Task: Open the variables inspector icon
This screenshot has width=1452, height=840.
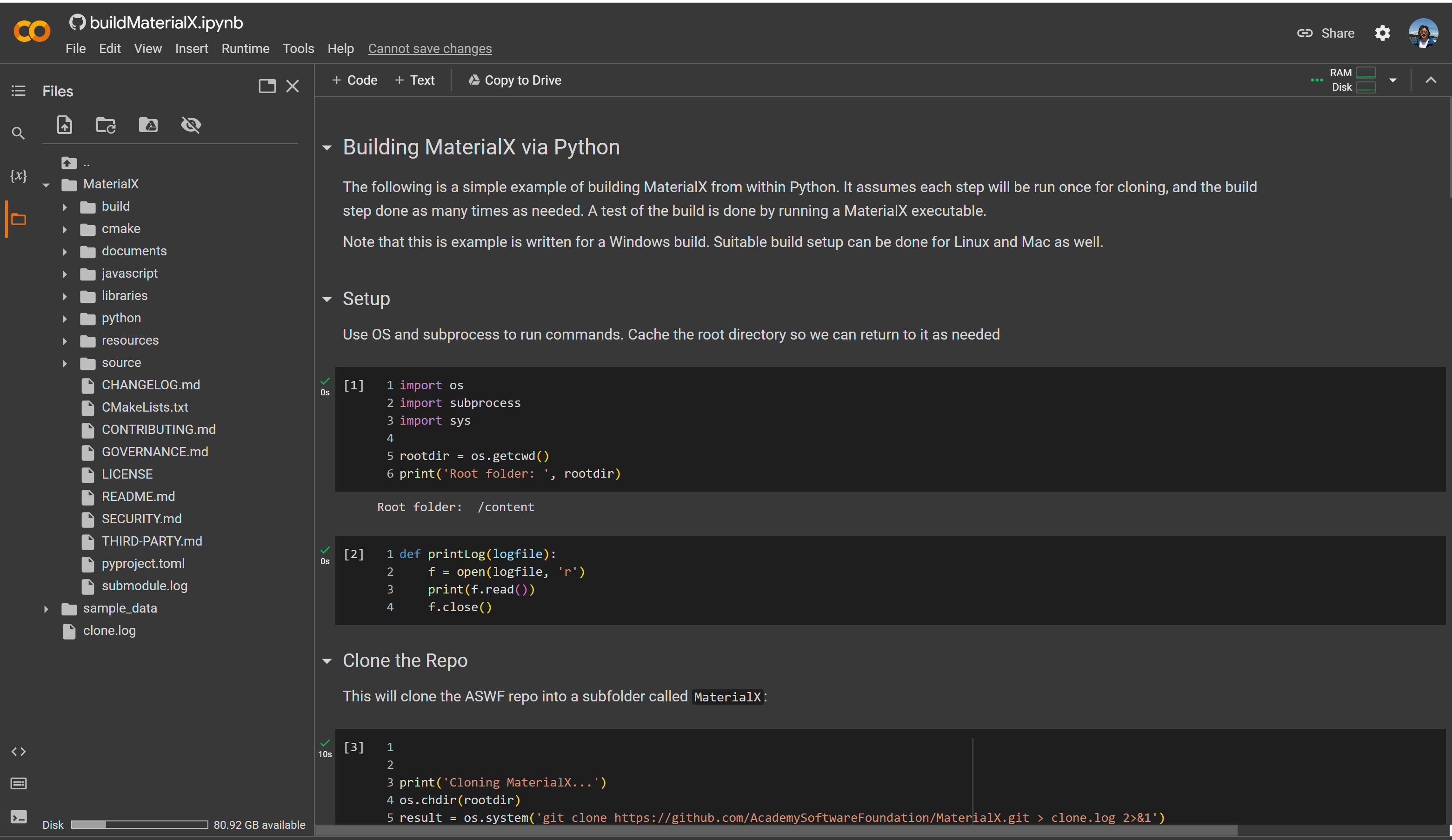Action: click(18, 175)
